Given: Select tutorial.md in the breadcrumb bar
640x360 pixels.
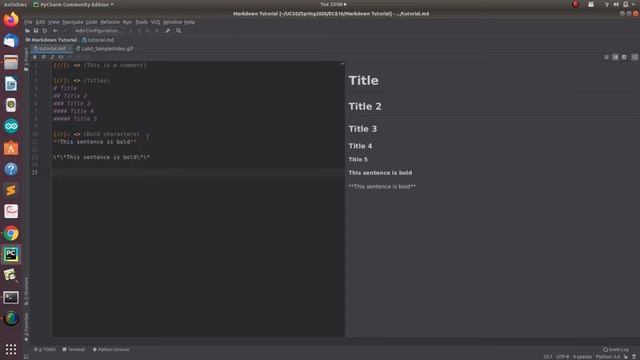Looking at the screenshot, I should pyautogui.click(x=98, y=40).
